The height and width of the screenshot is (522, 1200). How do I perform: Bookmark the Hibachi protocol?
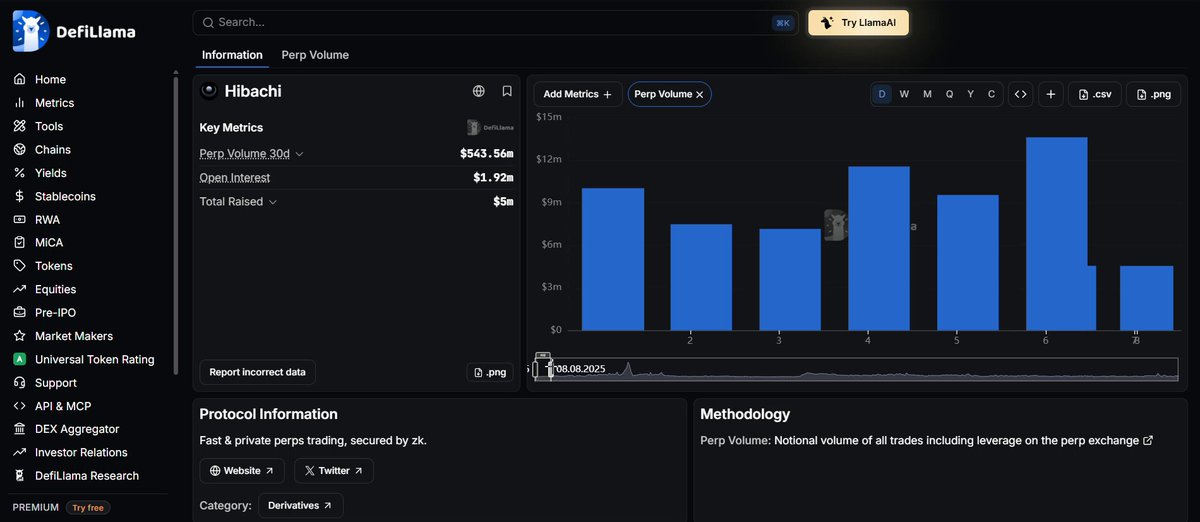[x=507, y=91]
